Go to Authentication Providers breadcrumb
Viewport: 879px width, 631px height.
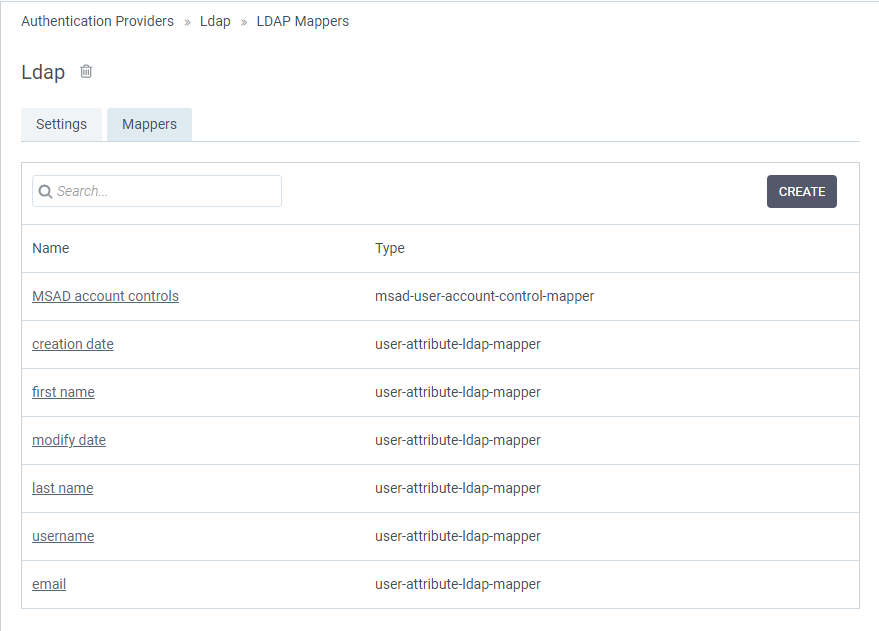click(x=98, y=21)
